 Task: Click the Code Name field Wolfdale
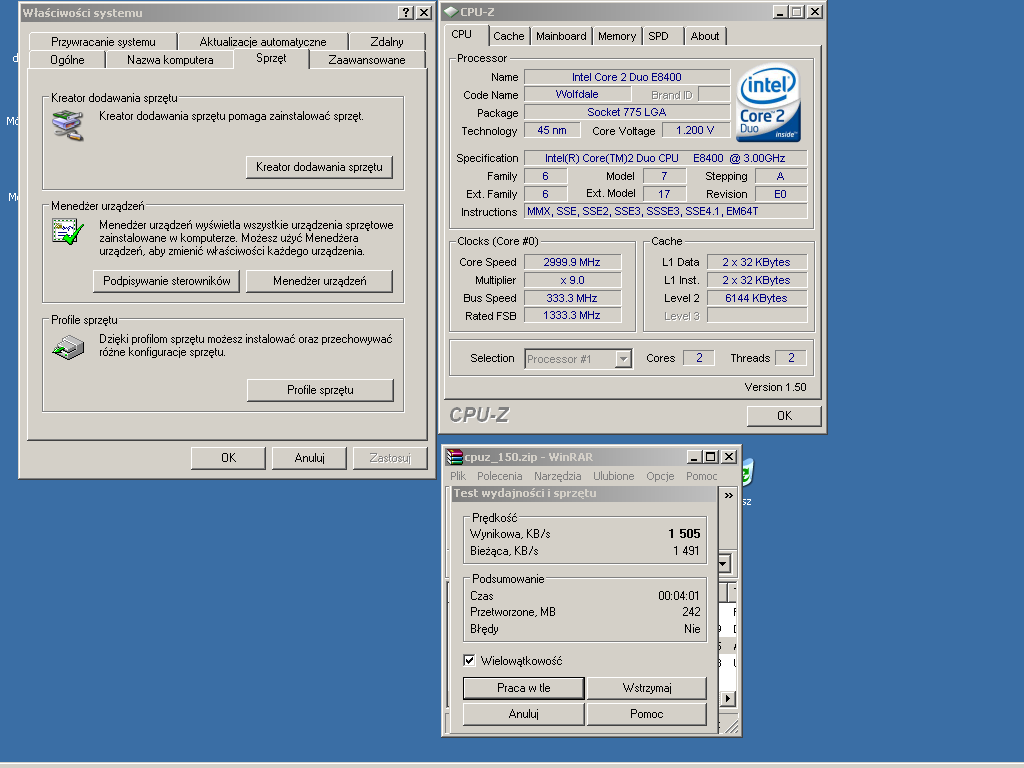pos(577,95)
